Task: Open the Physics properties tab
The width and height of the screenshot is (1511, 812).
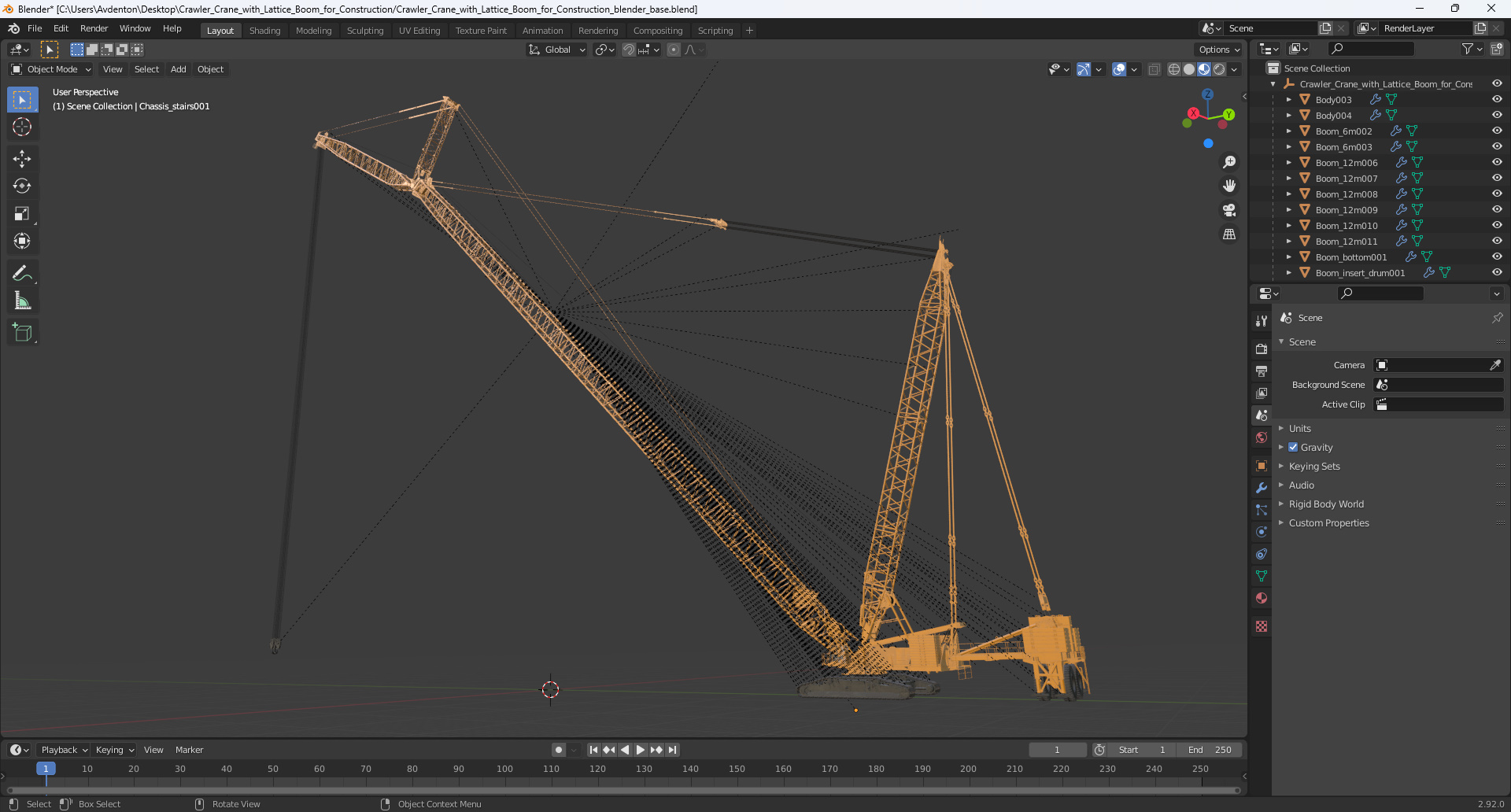Action: 1262,532
